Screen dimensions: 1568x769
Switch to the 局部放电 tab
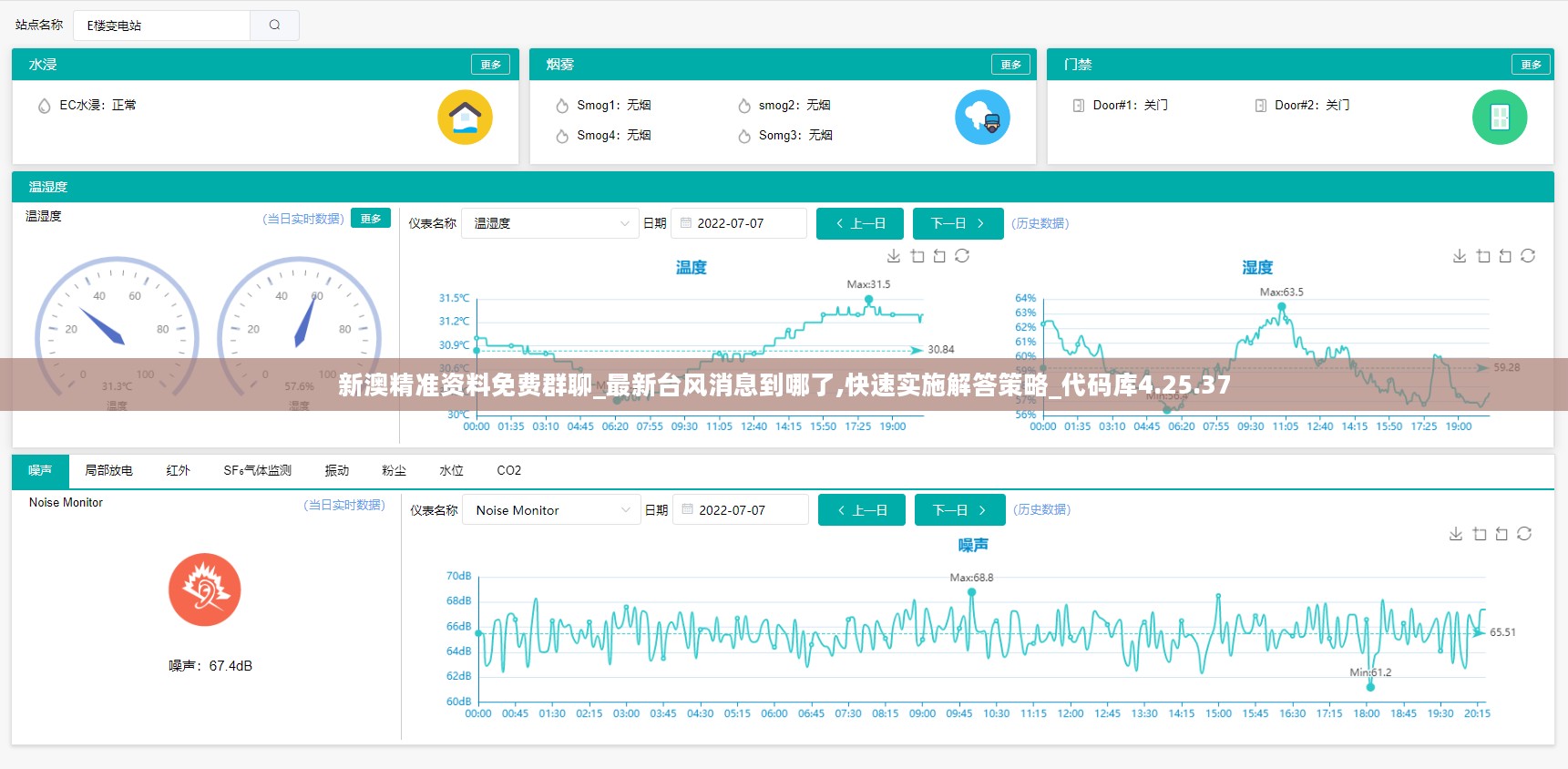click(108, 470)
